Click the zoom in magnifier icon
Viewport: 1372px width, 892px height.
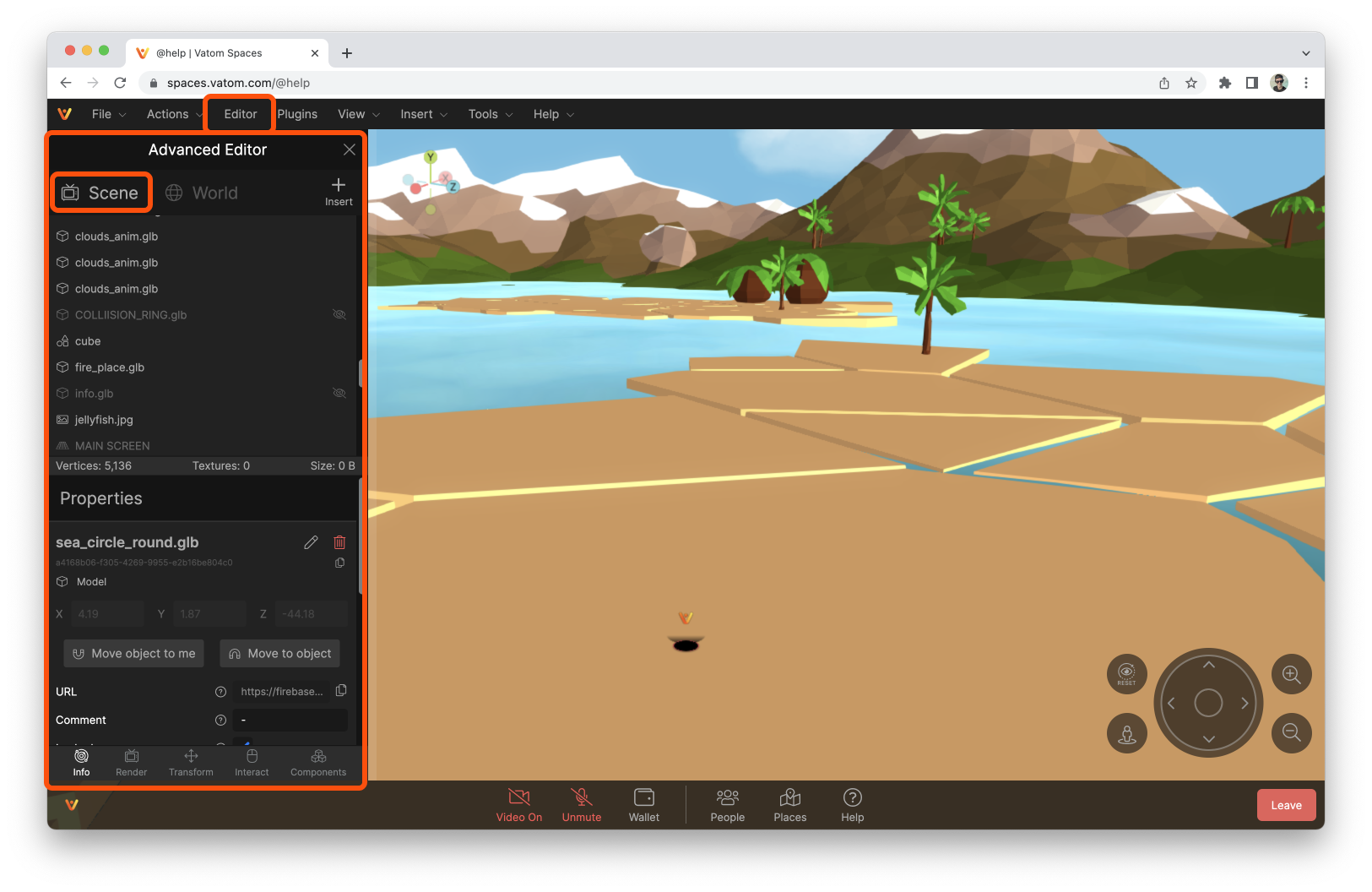(1292, 674)
